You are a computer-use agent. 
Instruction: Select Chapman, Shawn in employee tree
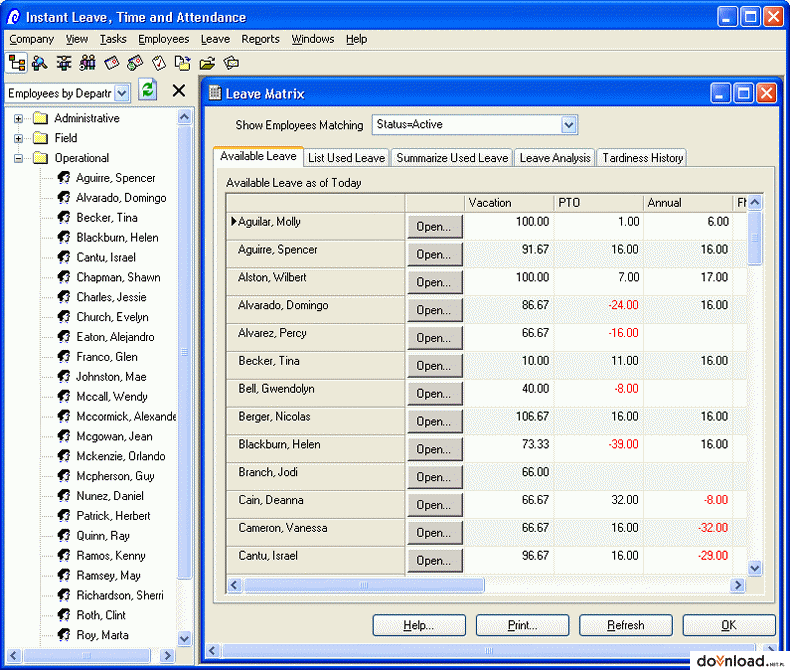coord(118,277)
